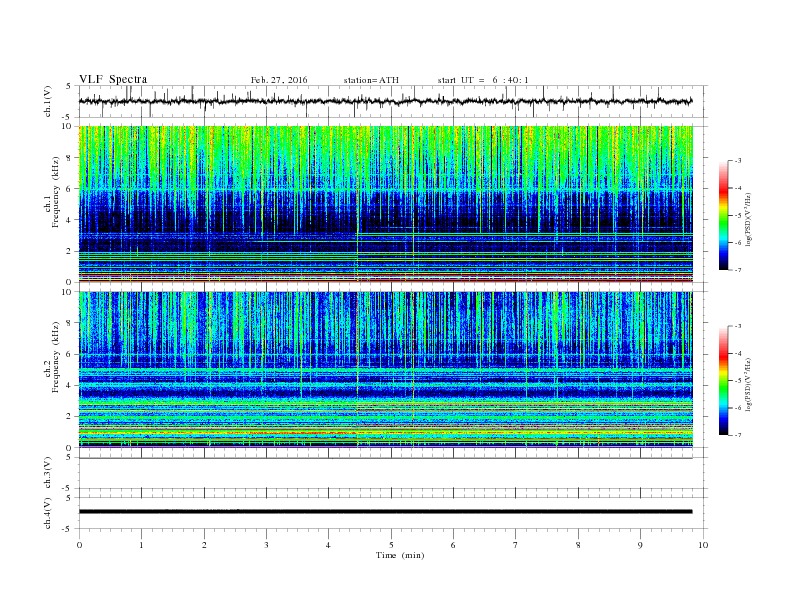Click the ch.1 voltage waveform trace
The image size is (792, 612).
[x=386, y=101]
